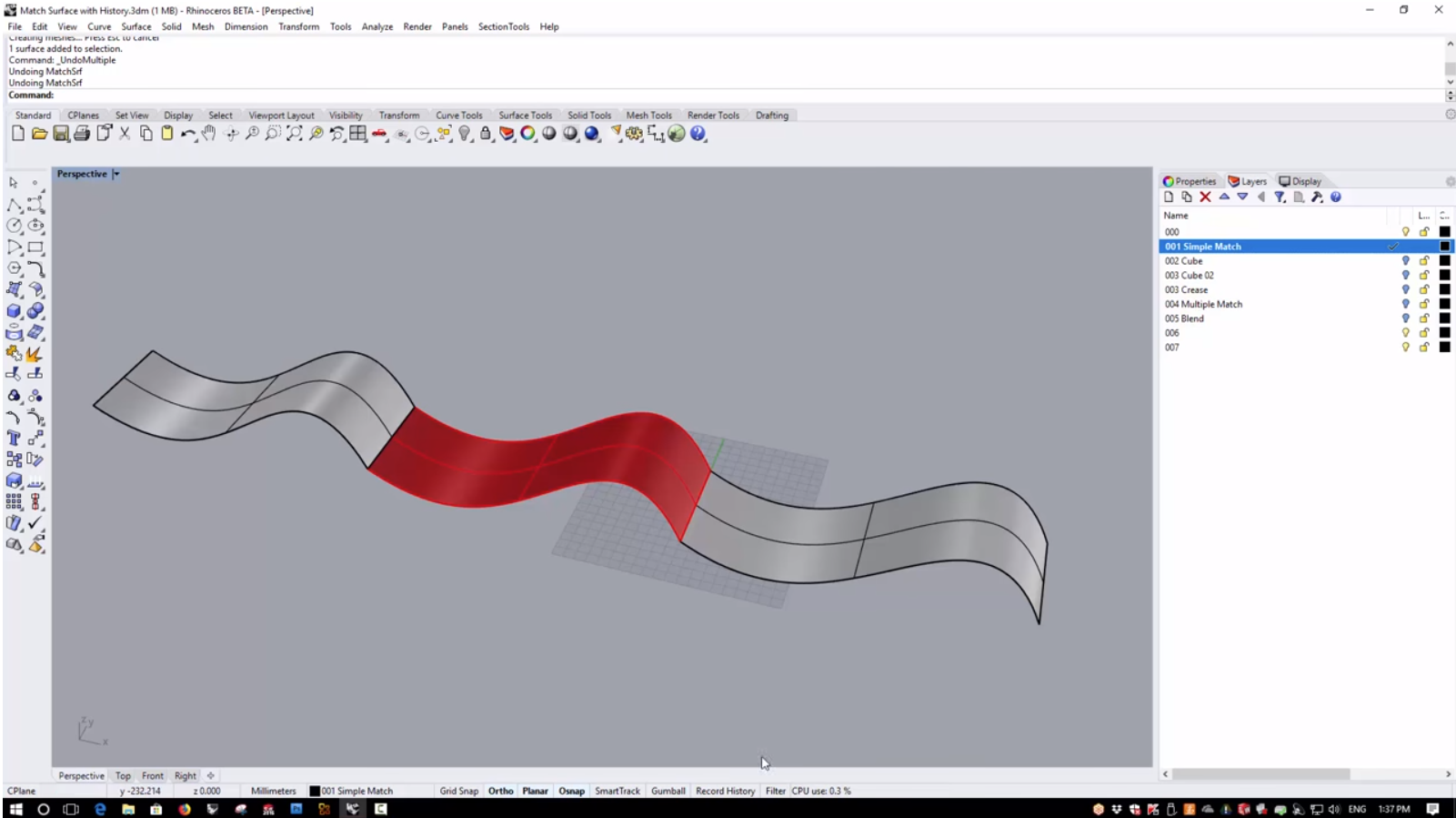Click color swatch of 002 Cube layer
Screen dimensions: 1456x818
point(1444,261)
